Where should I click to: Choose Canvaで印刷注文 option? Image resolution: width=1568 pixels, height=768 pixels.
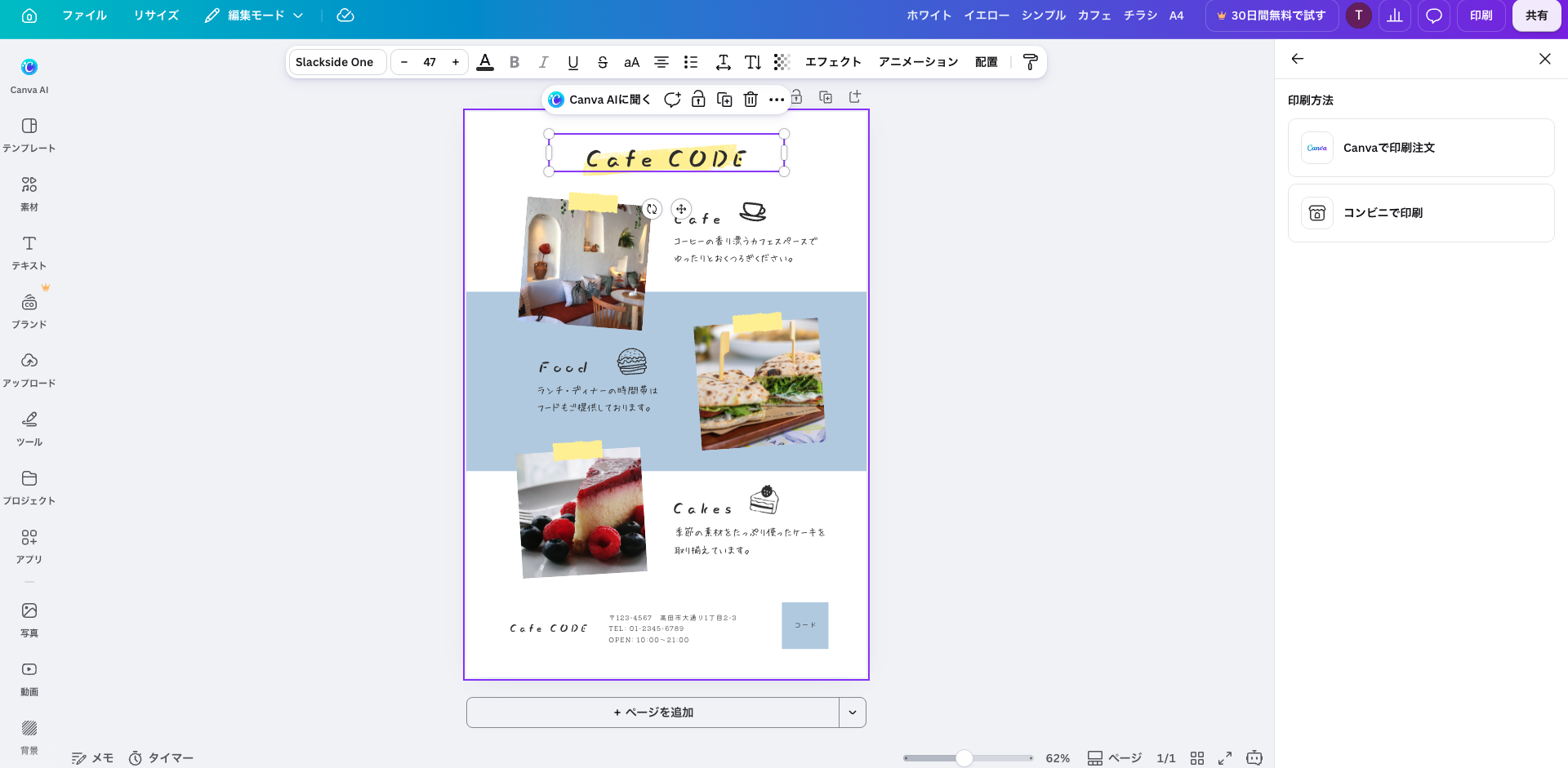click(x=1421, y=148)
